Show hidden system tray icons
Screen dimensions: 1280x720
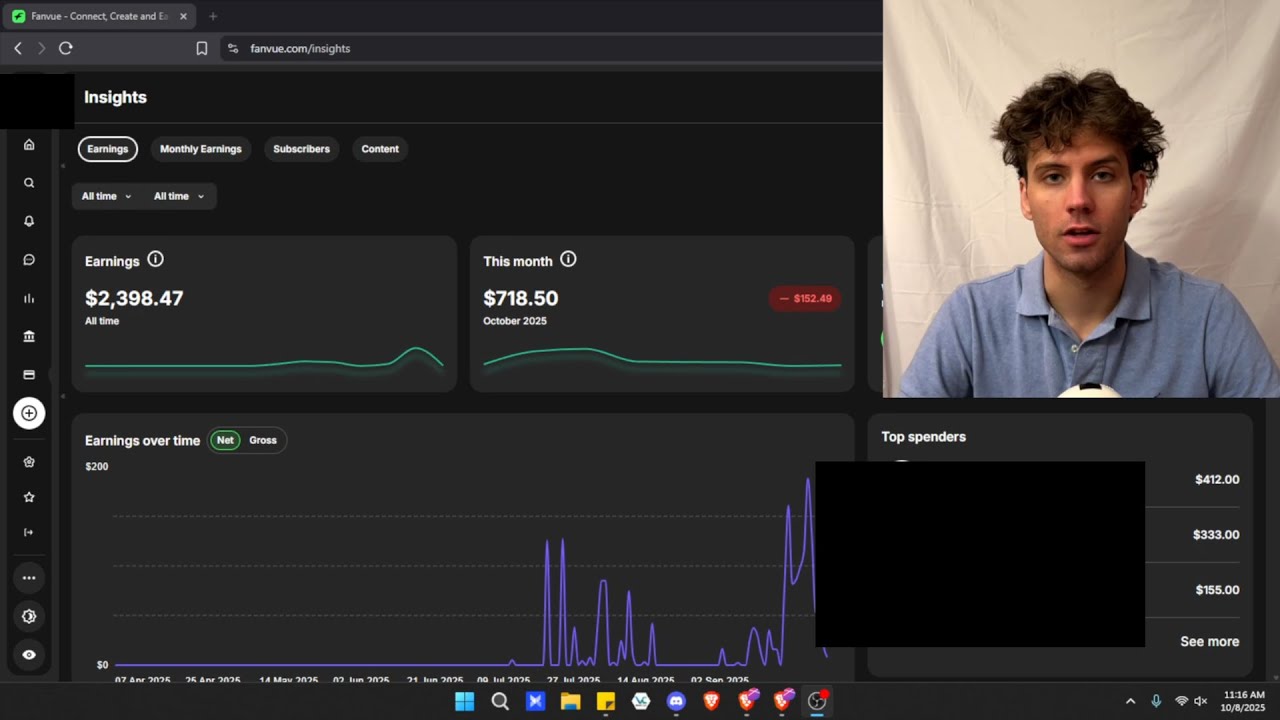click(1131, 701)
